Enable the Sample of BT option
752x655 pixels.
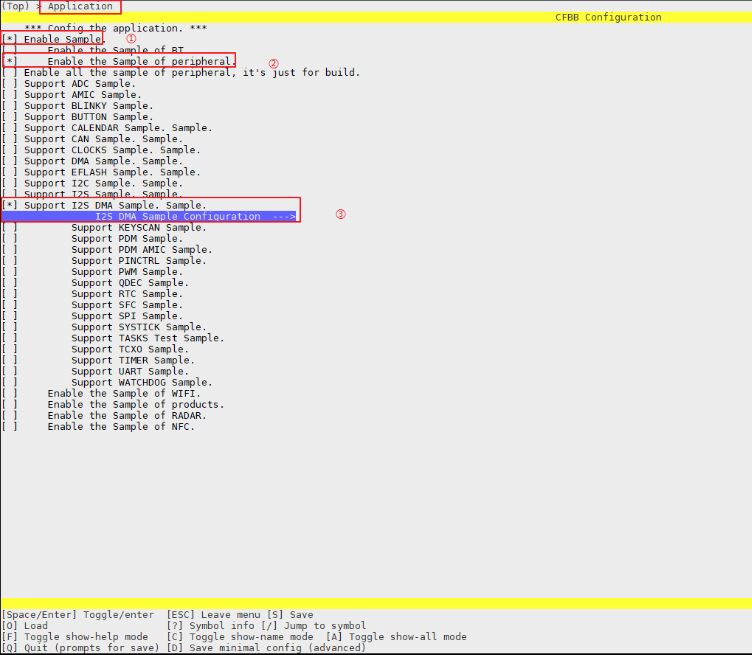click(x=10, y=50)
